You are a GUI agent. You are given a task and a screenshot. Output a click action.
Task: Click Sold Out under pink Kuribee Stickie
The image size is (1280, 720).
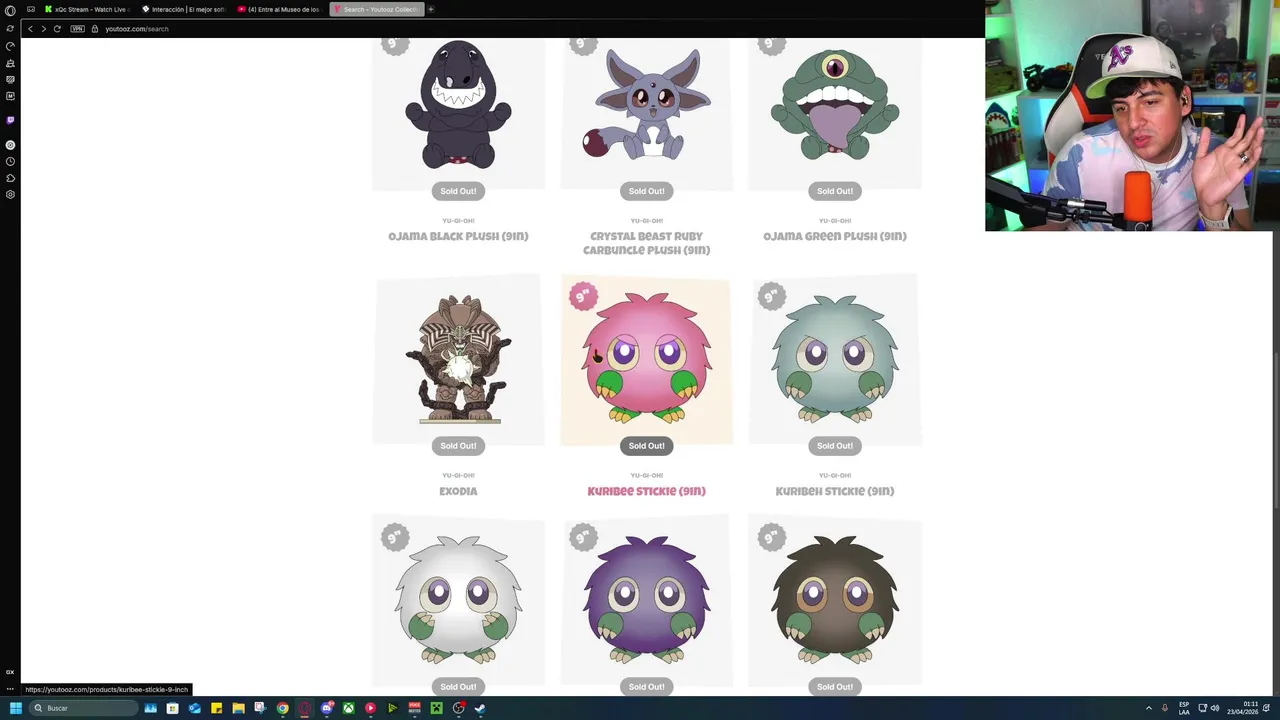coord(646,446)
